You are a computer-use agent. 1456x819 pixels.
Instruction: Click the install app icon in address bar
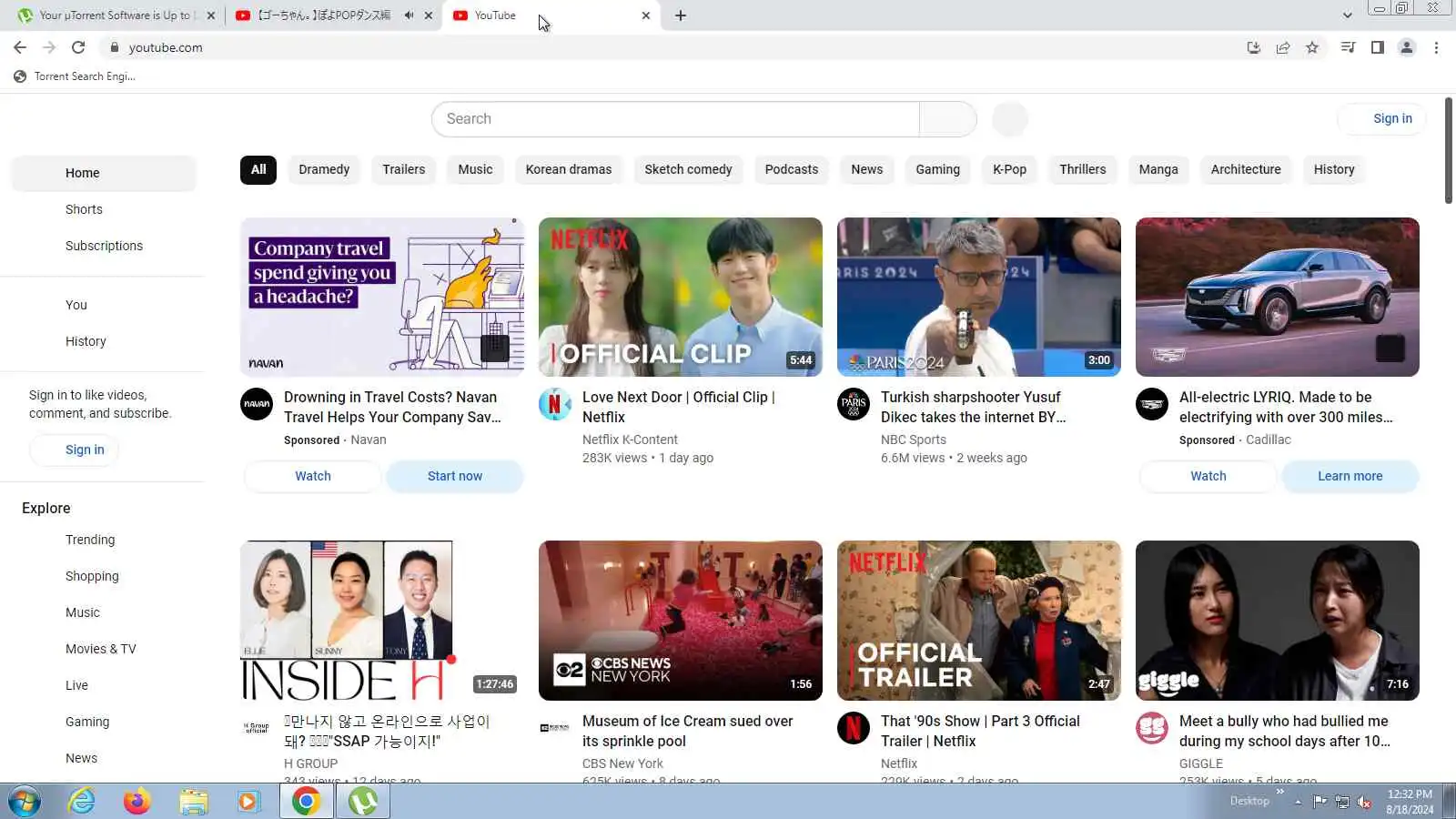pos(1254,47)
